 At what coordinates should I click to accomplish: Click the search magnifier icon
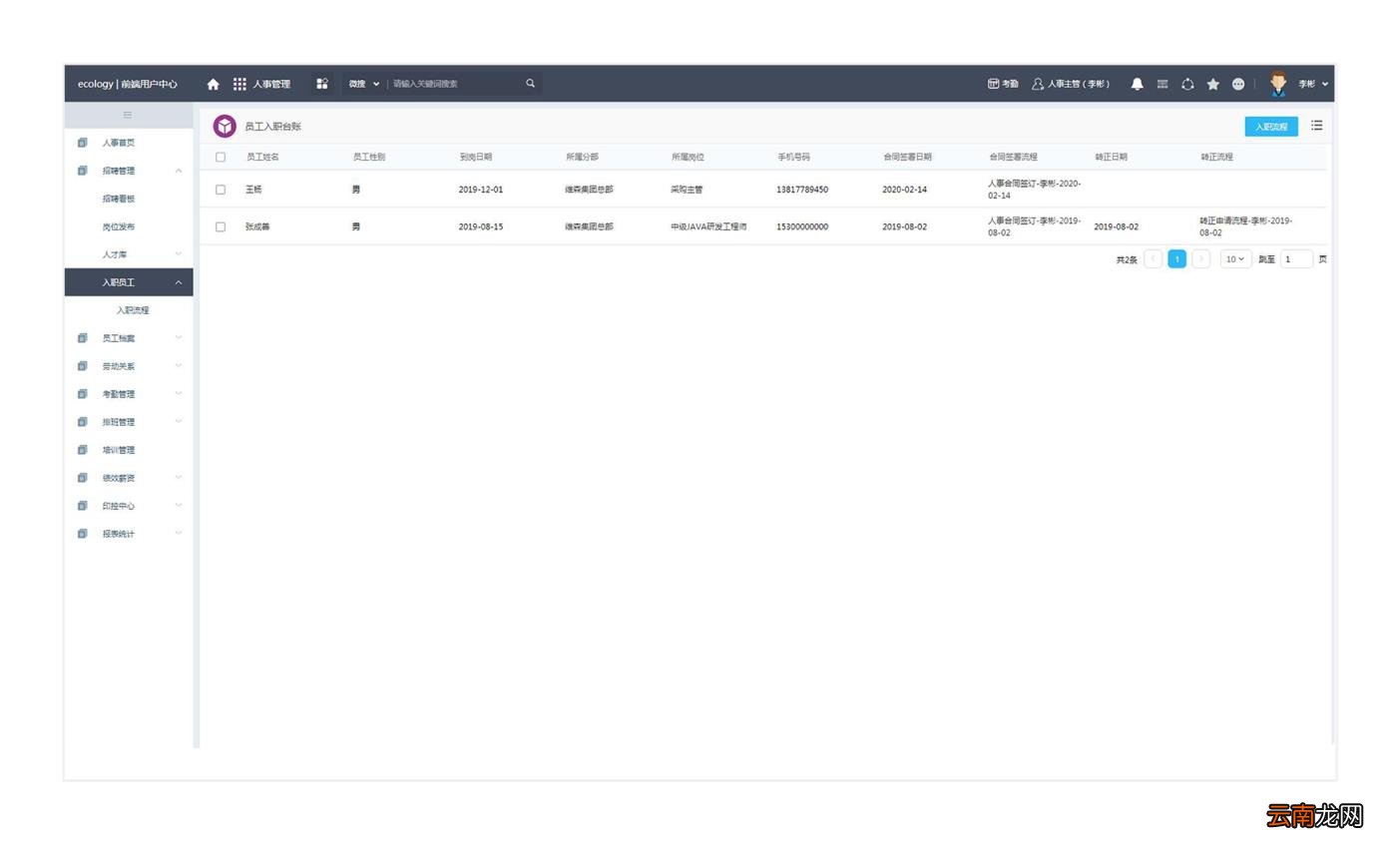(530, 84)
